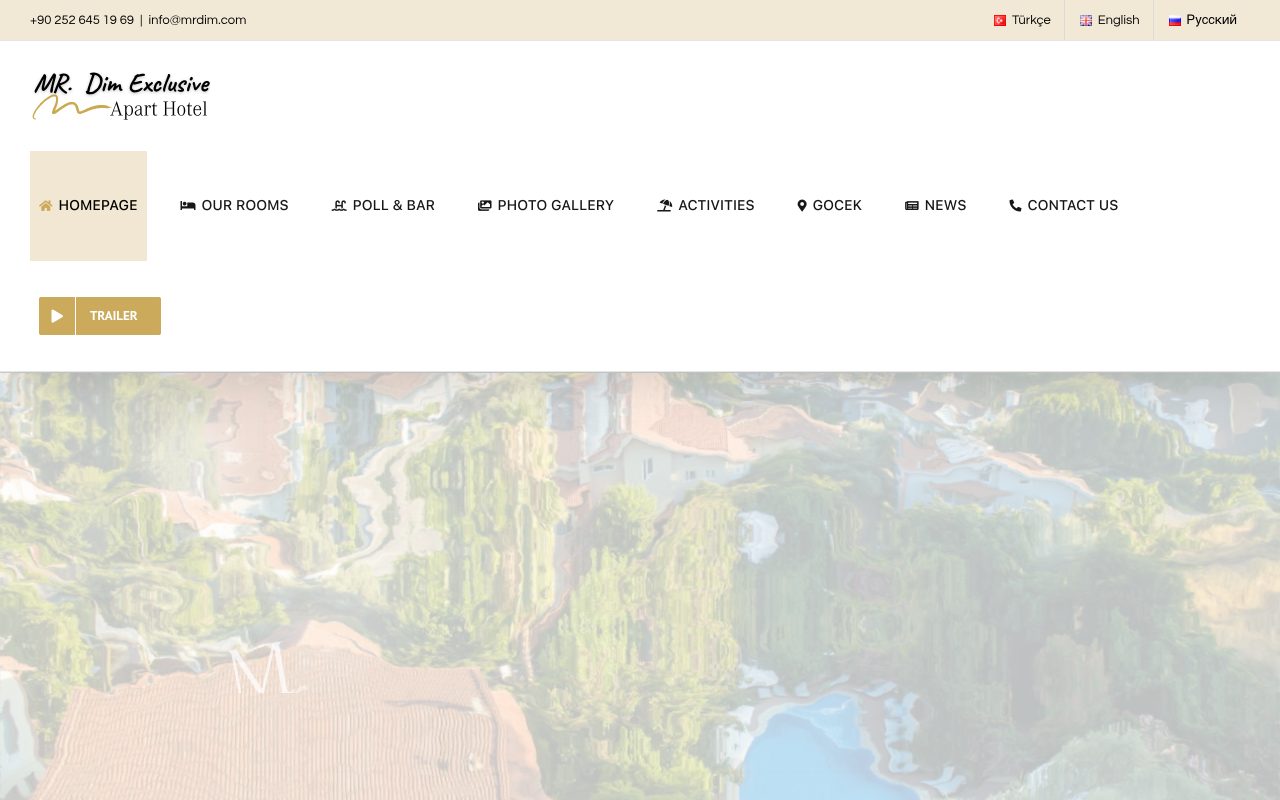The height and width of the screenshot is (800, 1280).
Task: Click the Turkish flag icon
Action: pyautogui.click(x=1000, y=20)
